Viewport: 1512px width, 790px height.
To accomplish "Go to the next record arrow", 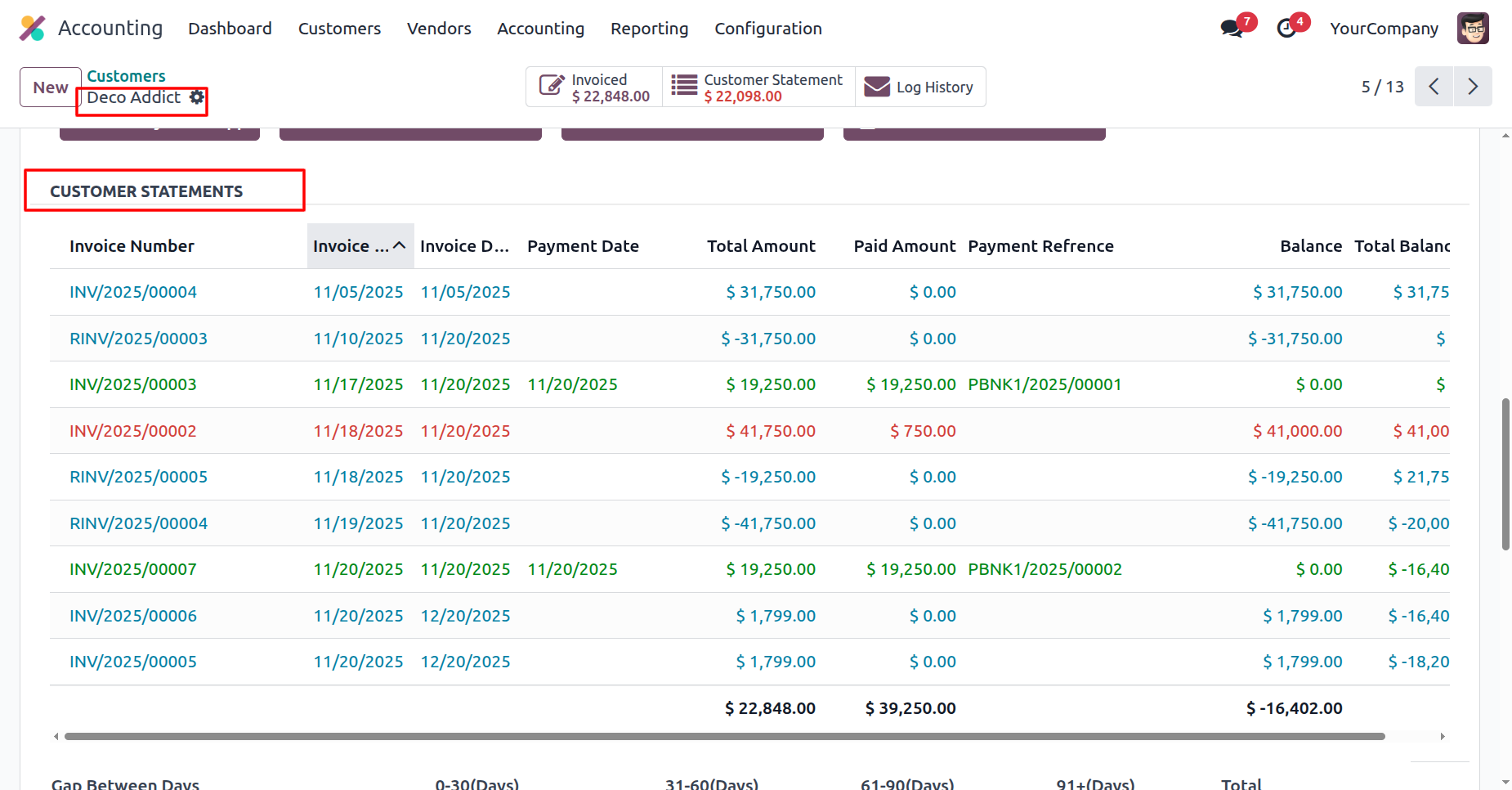I will (1472, 87).
